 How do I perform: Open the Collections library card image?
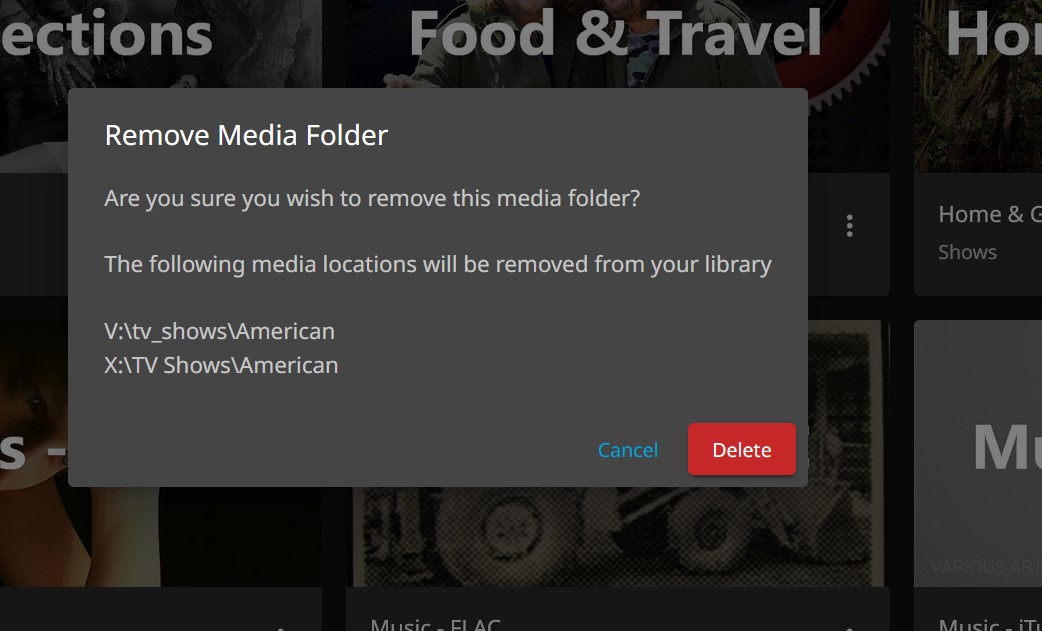(x=161, y=44)
